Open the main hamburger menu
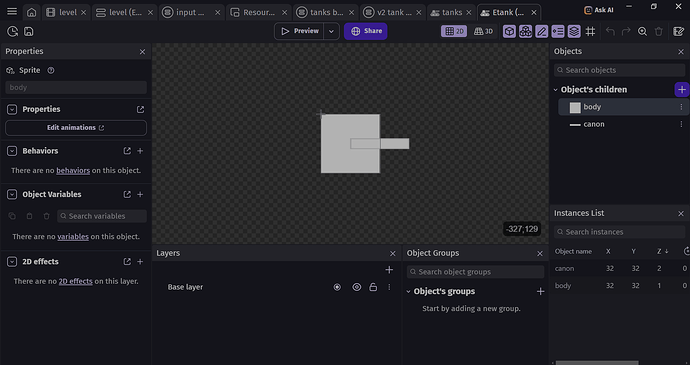Viewport: 690px width, 365px height. tap(12, 12)
